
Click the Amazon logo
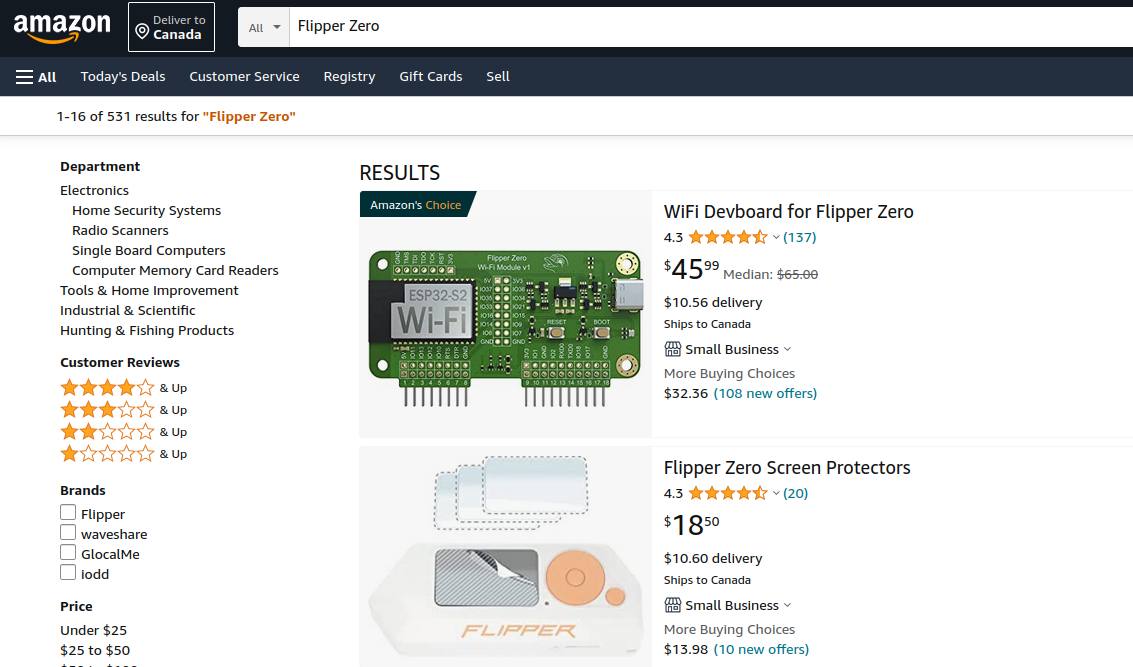[62, 27]
